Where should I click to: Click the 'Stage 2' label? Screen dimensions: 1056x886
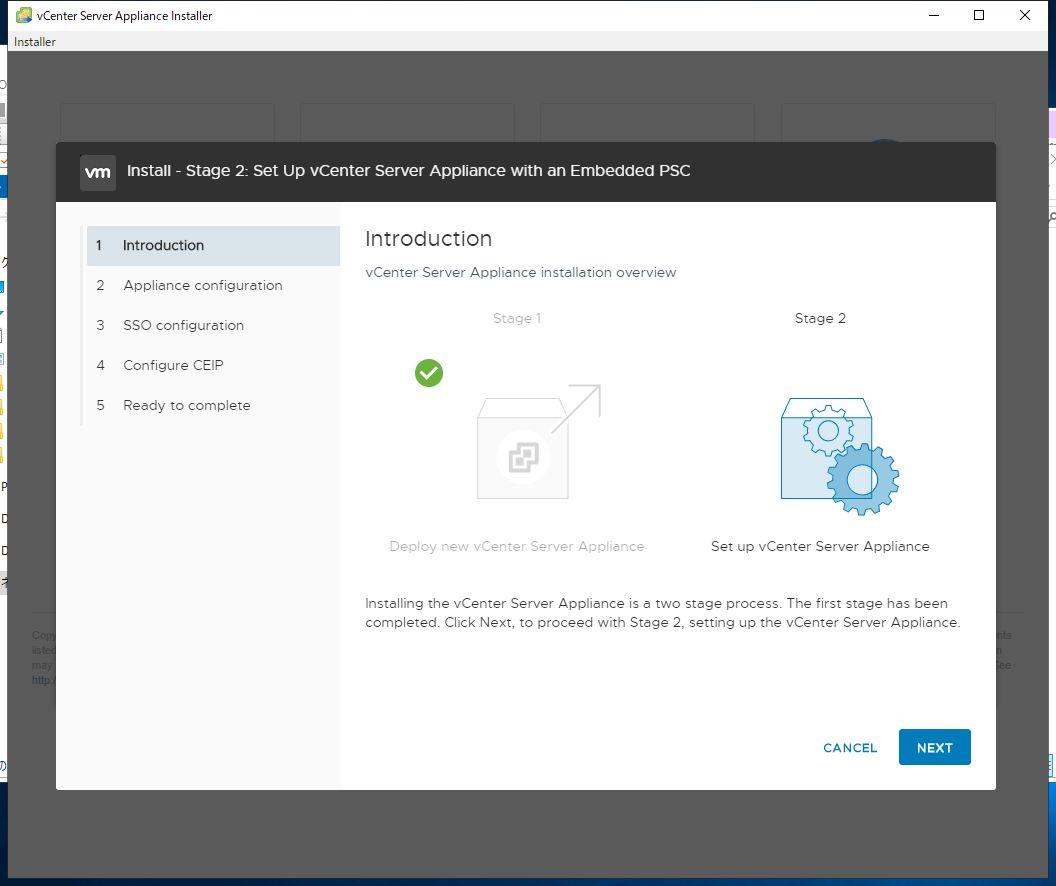coord(820,318)
